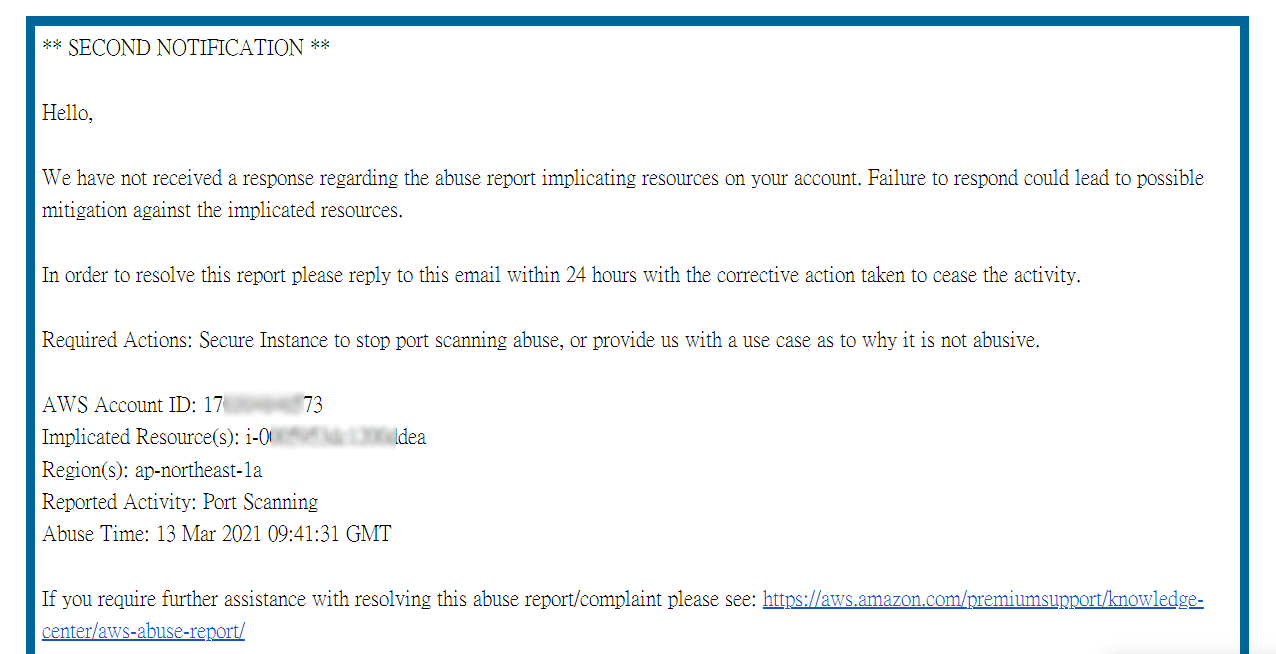Click the "Implicated Resource(s):" label

[140, 437]
